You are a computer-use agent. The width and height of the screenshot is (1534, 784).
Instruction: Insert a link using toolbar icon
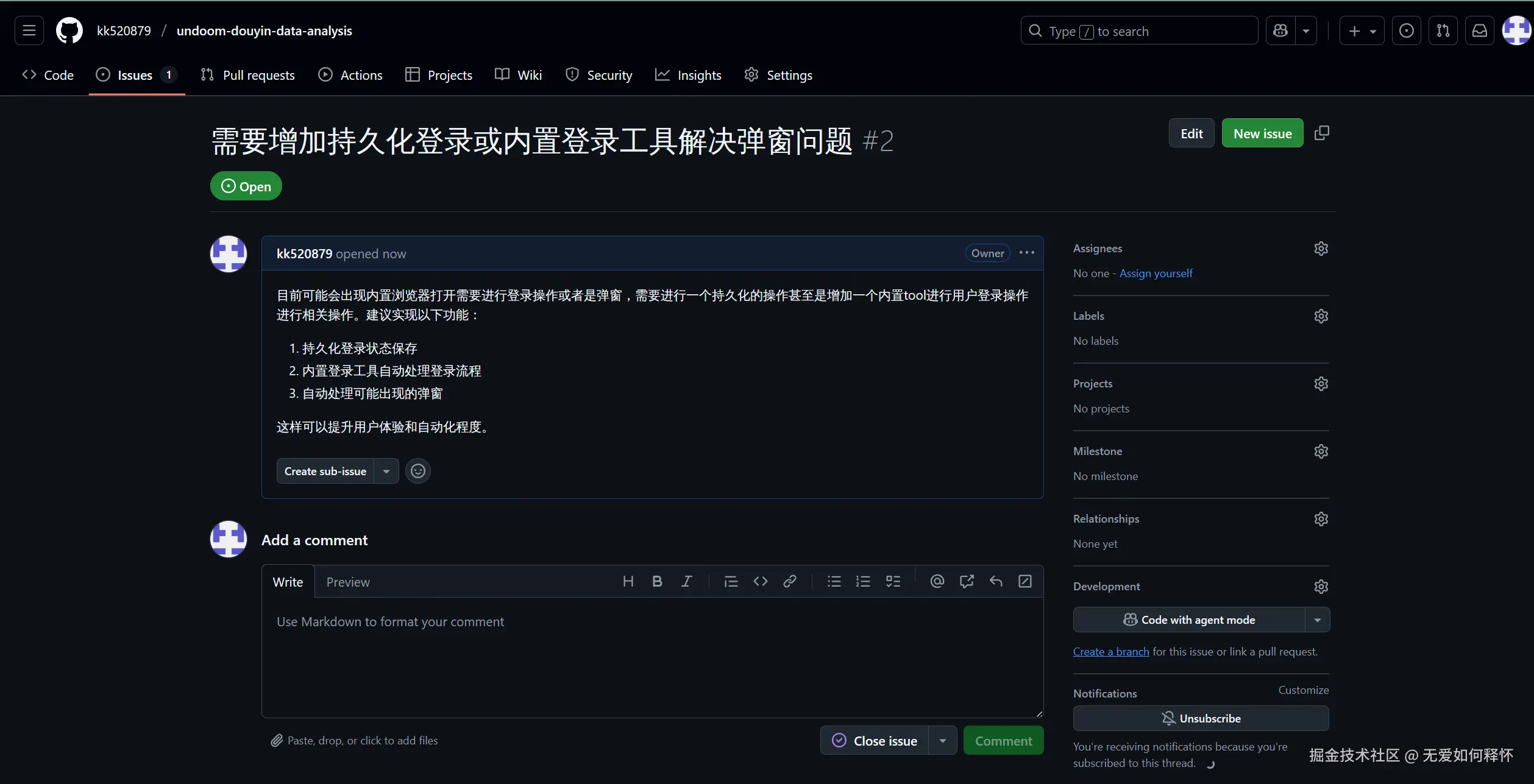coord(789,582)
